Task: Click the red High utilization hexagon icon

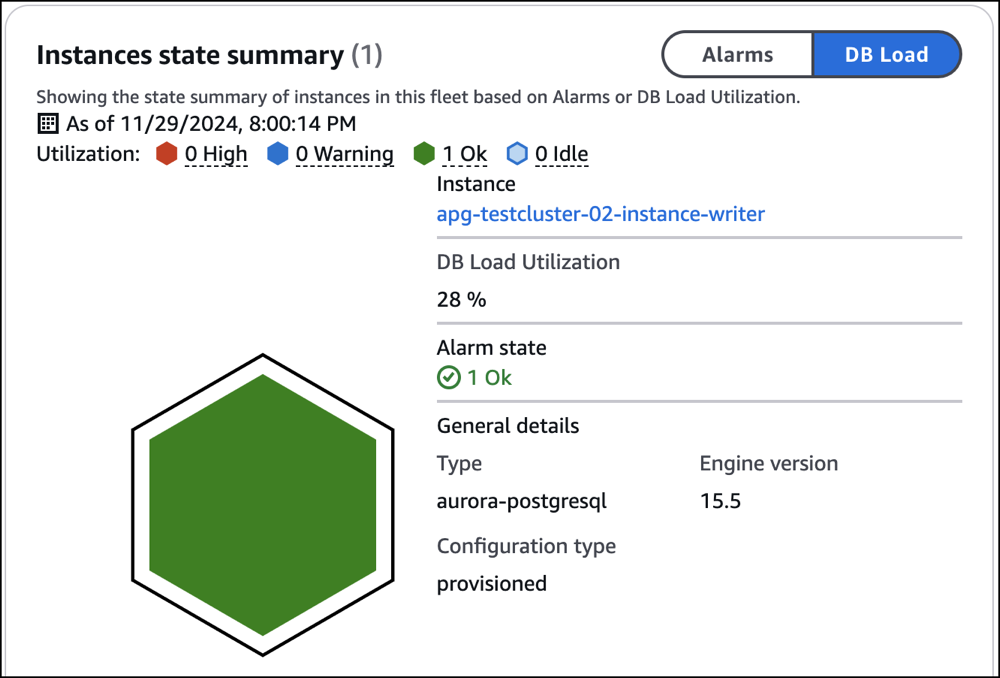Action: pyautogui.click(x=166, y=153)
